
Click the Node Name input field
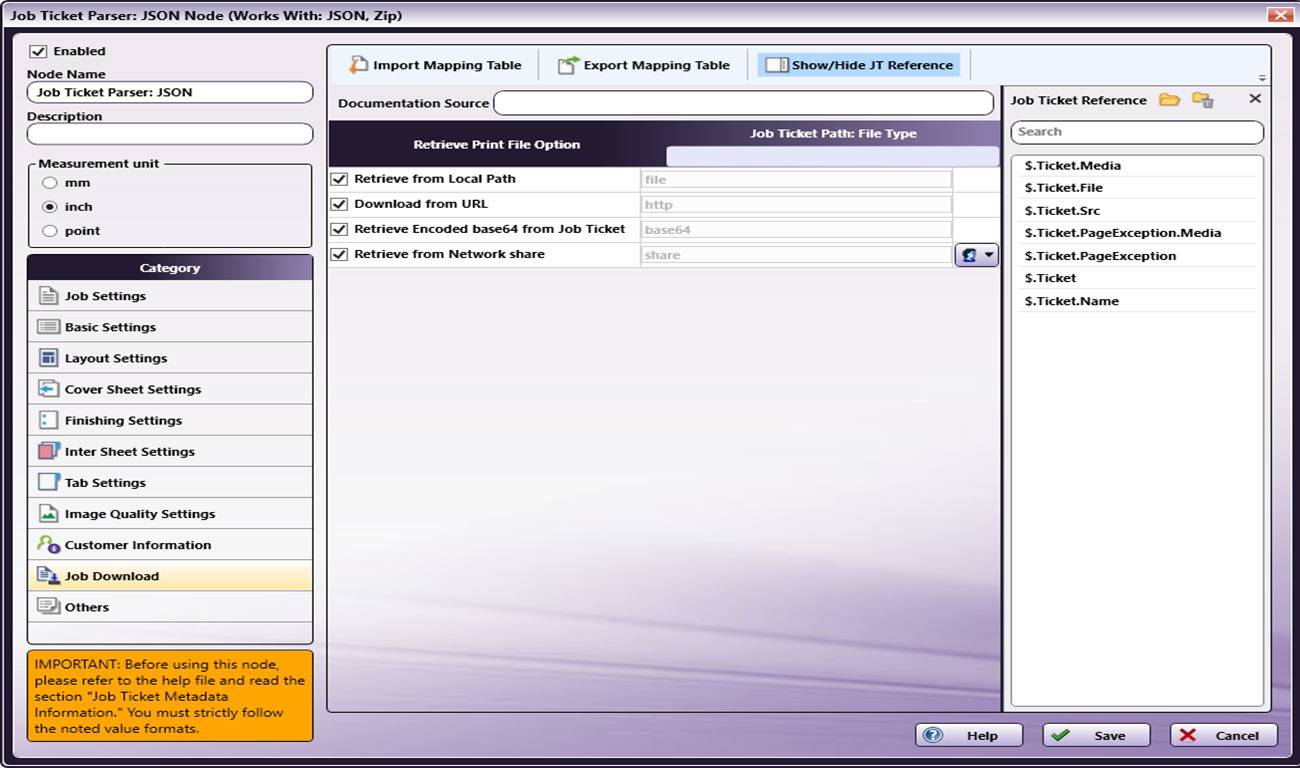pyautogui.click(x=170, y=92)
